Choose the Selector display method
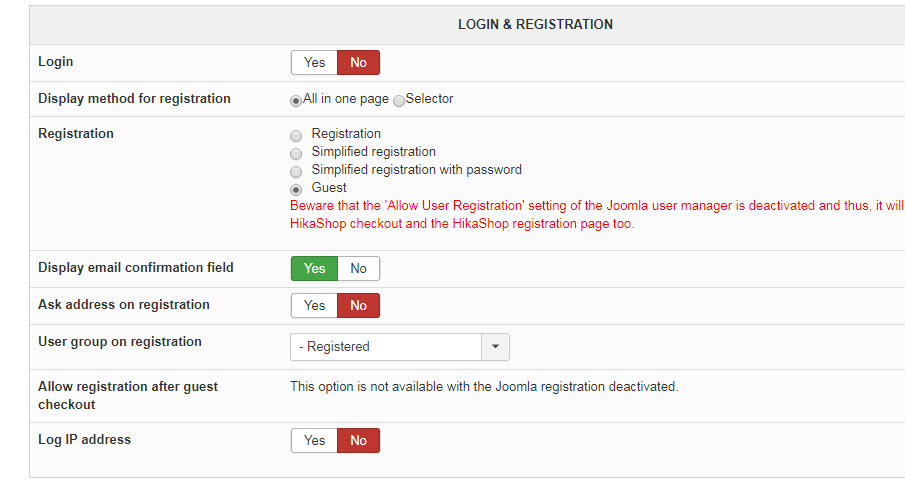Viewport: 905px width, 489px height. tap(399, 100)
